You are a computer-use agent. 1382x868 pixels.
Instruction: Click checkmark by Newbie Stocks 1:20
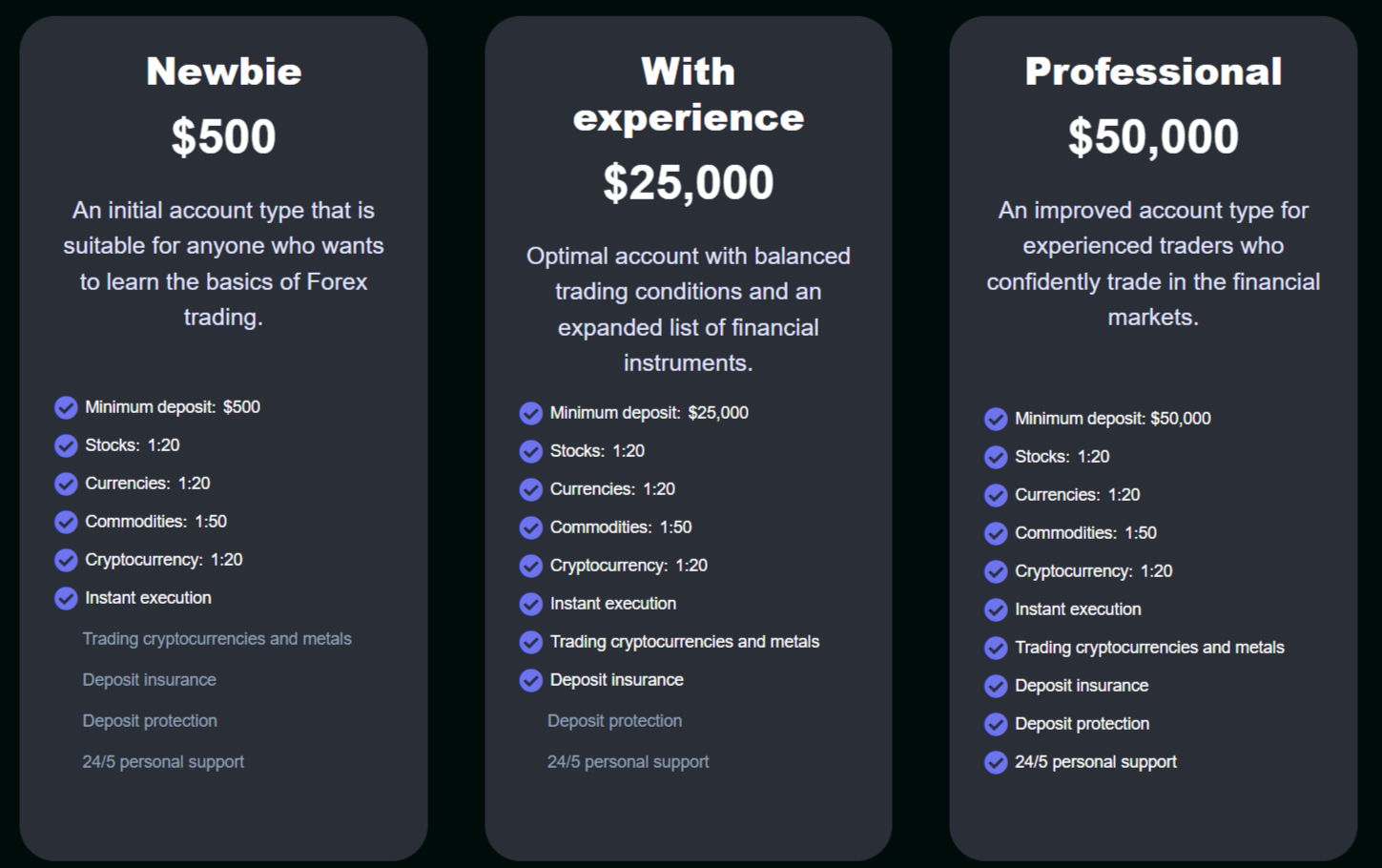(66, 446)
